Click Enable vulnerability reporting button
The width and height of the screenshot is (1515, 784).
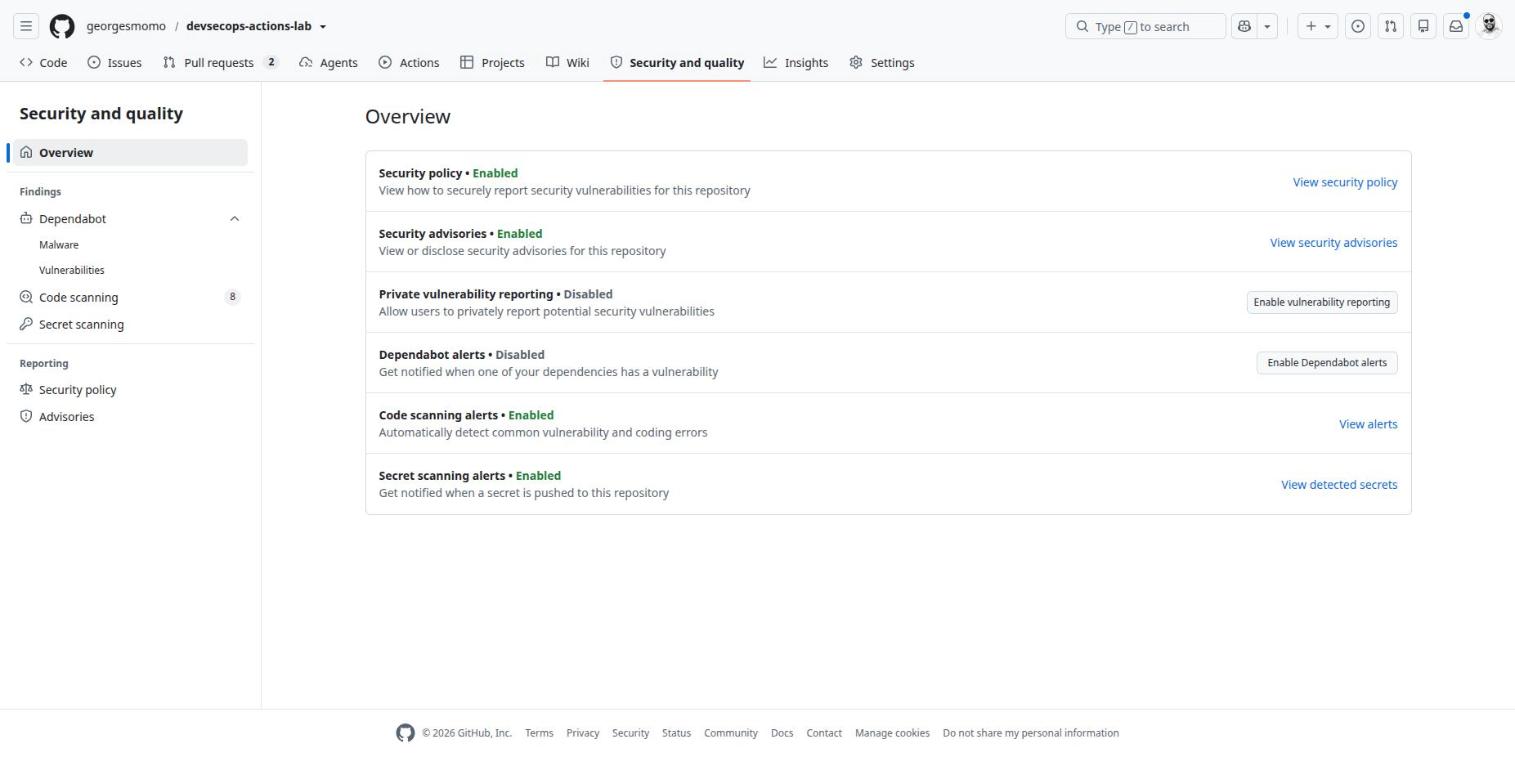coord(1322,302)
